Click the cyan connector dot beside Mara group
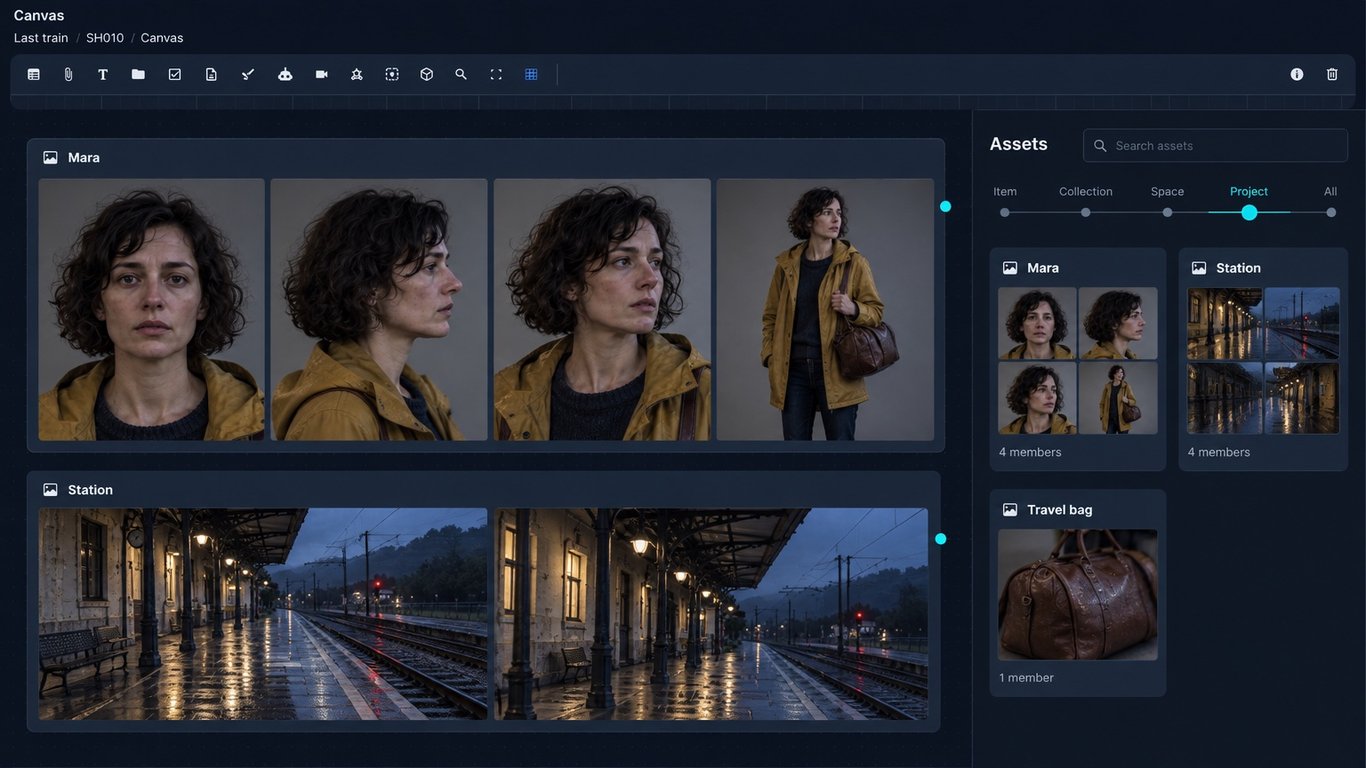Viewport: 1366px width, 768px height. [945, 206]
